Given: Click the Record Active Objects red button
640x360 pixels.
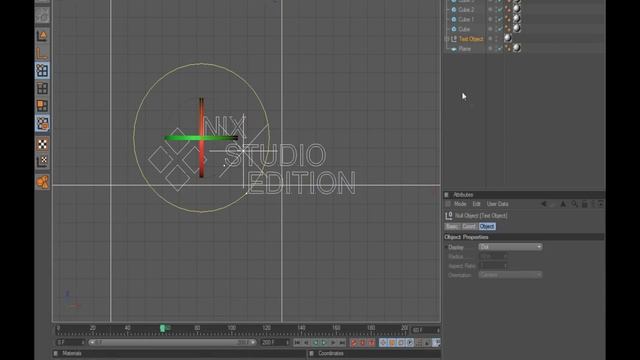Looking at the screenshot, I should tap(353, 342).
